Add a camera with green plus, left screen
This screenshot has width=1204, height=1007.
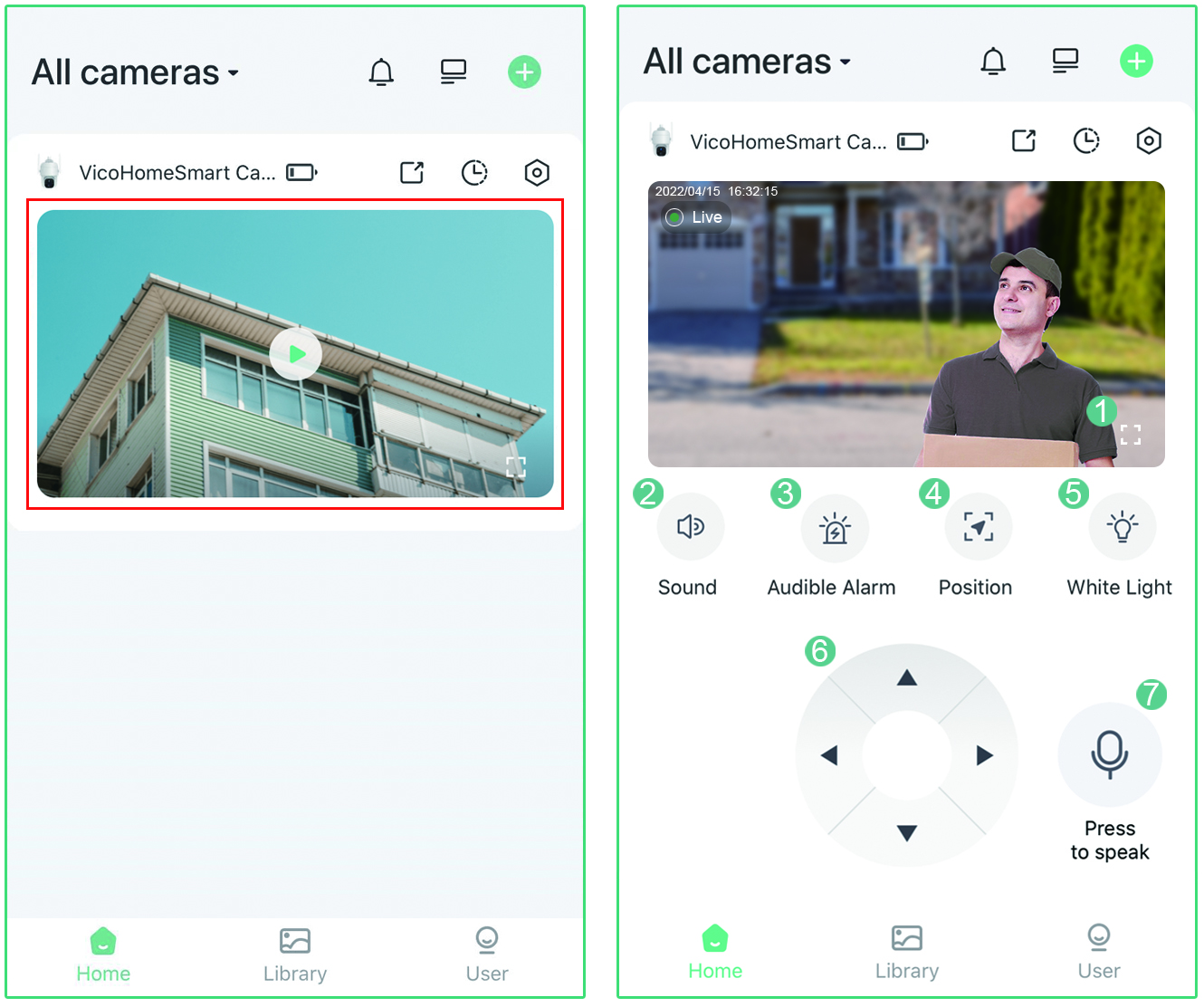click(524, 72)
